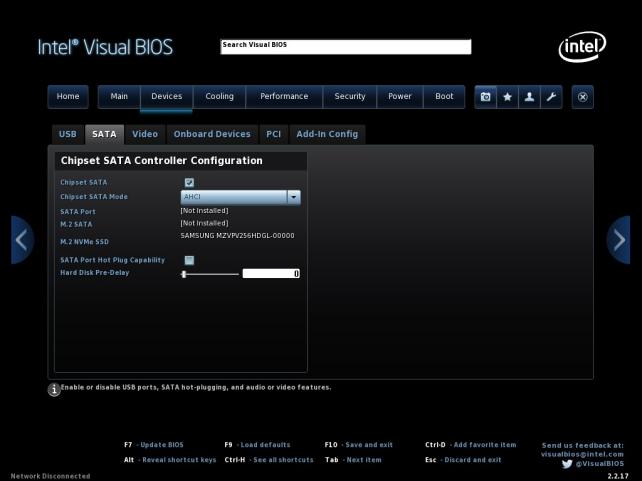Image resolution: width=642 pixels, height=481 pixels.
Task: Click the Hard Disk Pre-Delay slider handle
Action: tap(184, 273)
